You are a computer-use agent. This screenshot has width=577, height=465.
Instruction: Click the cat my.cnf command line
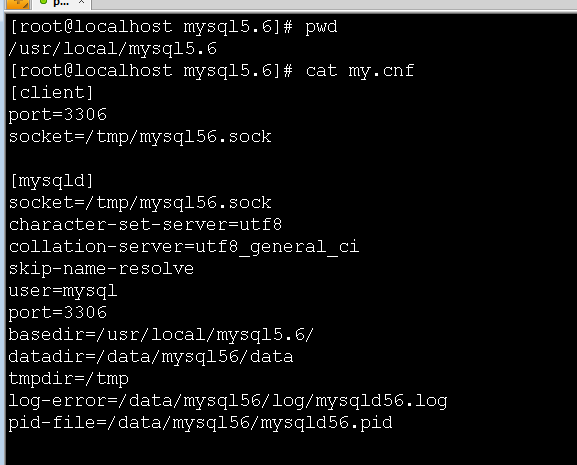click(x=212, y=71)
